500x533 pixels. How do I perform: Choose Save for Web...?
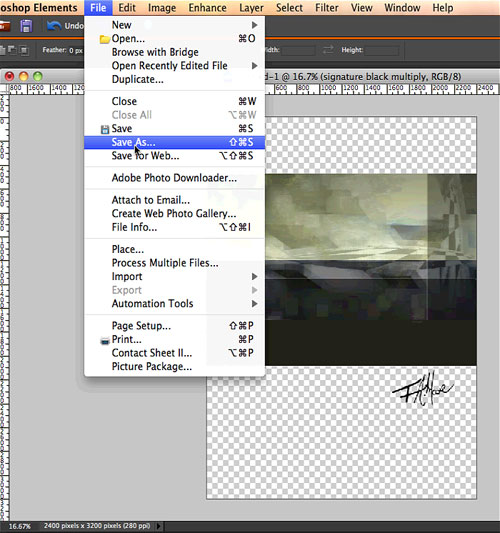tap(174, 156)
